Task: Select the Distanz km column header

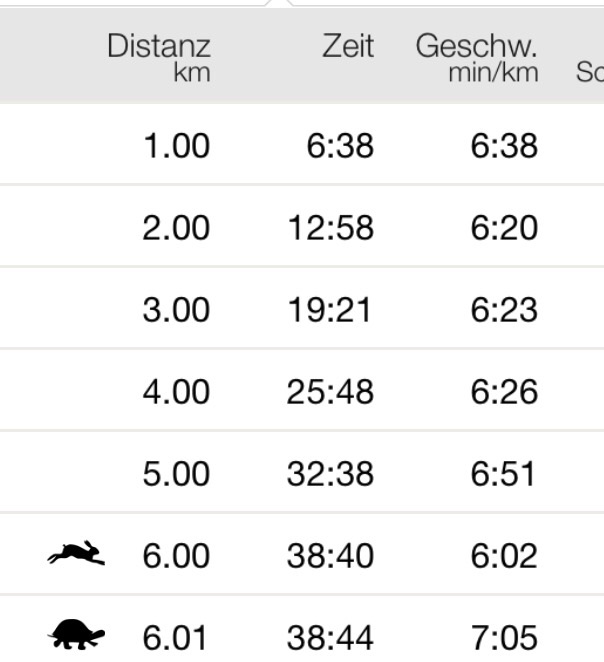Action: coord(159,57)
